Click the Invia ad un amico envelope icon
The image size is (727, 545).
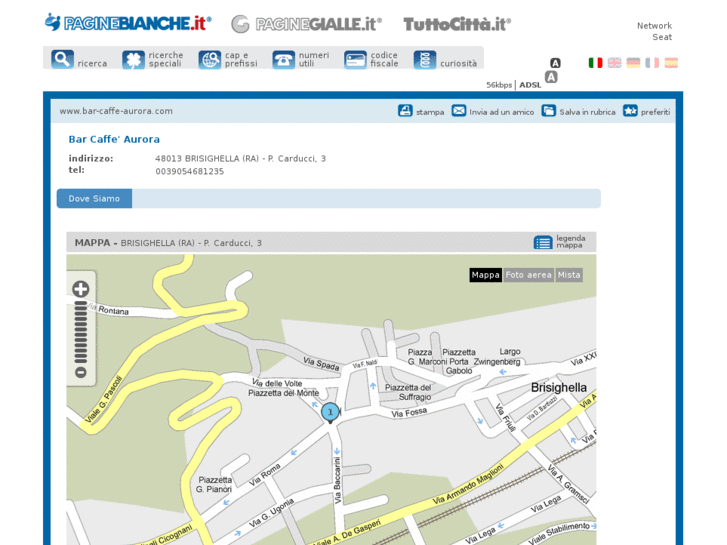coord(459,111)
